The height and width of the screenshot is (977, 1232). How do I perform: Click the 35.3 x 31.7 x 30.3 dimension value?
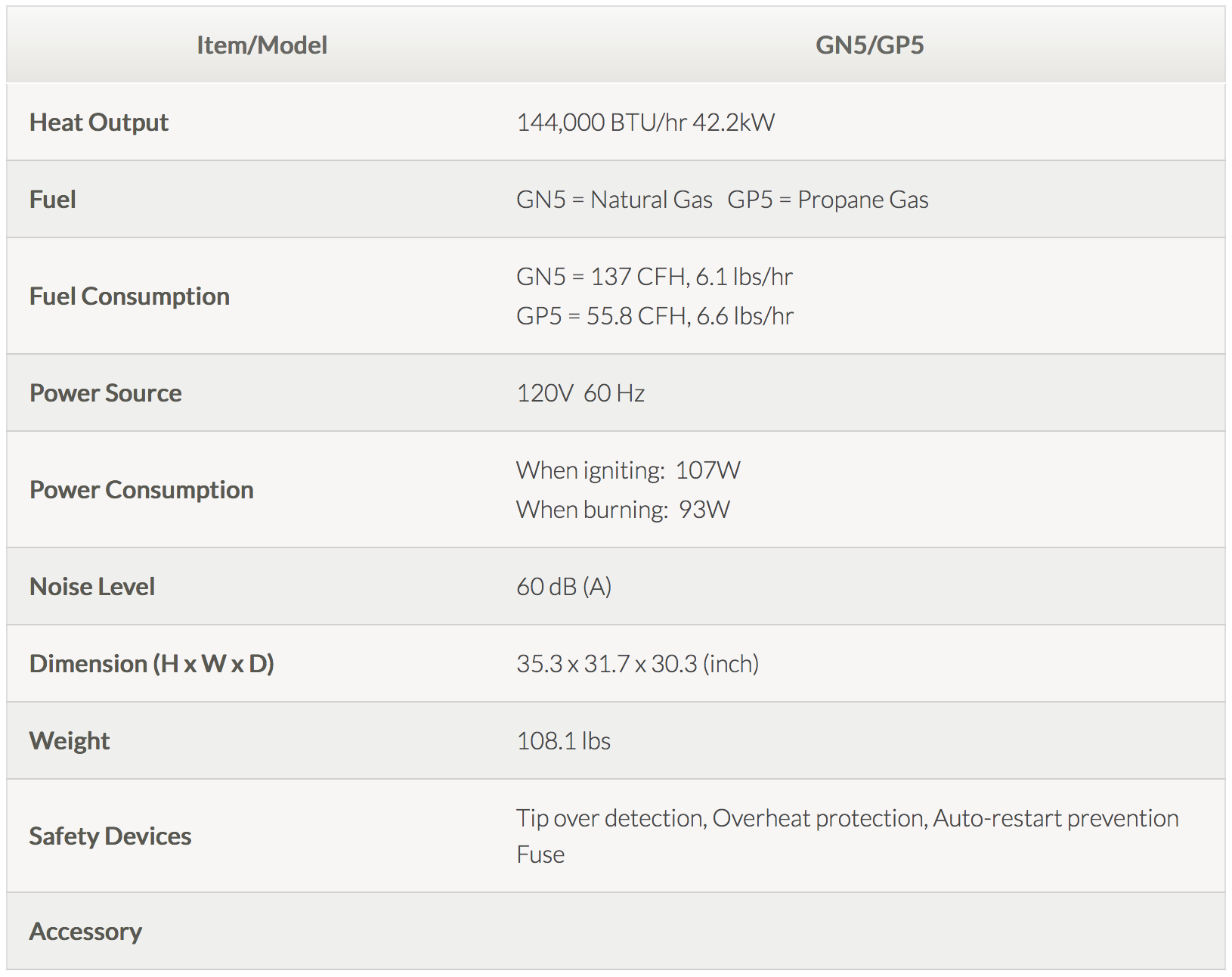coord(637,664)
